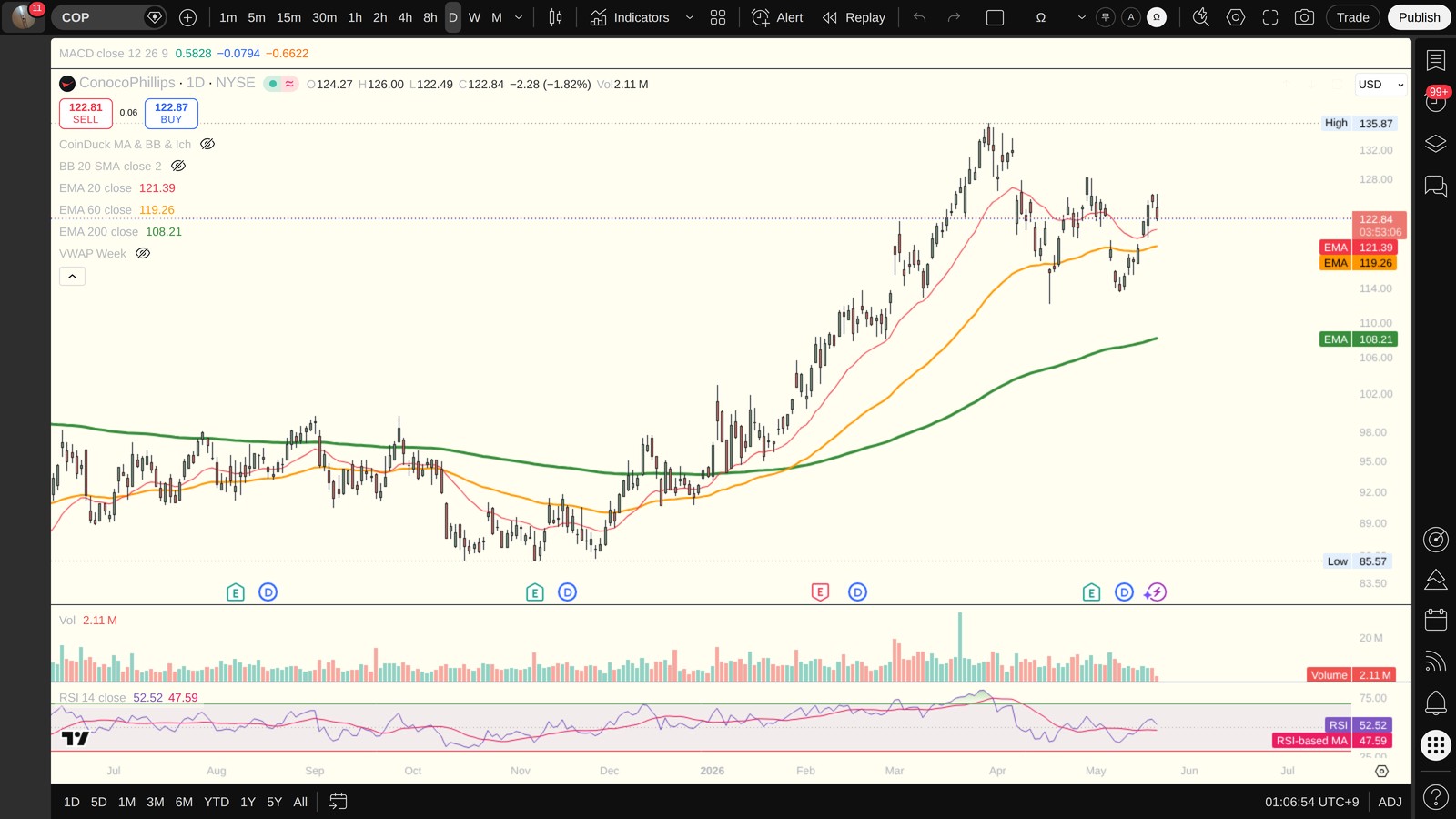Screen dimensions: 1456x819
Task: Open the watchlist panel icon
Action: point(1436,60)
